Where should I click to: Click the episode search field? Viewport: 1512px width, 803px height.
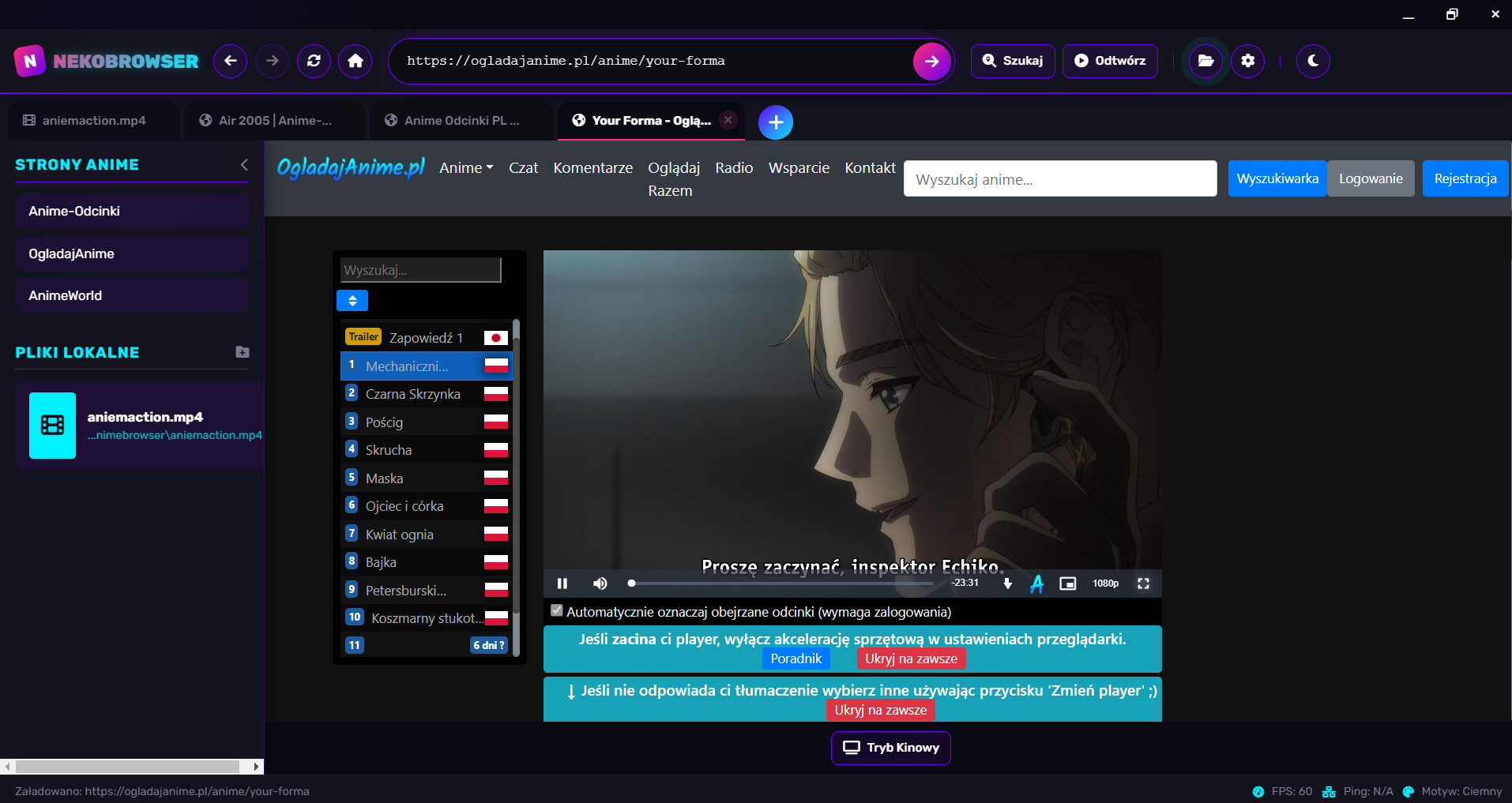[421, 270]
